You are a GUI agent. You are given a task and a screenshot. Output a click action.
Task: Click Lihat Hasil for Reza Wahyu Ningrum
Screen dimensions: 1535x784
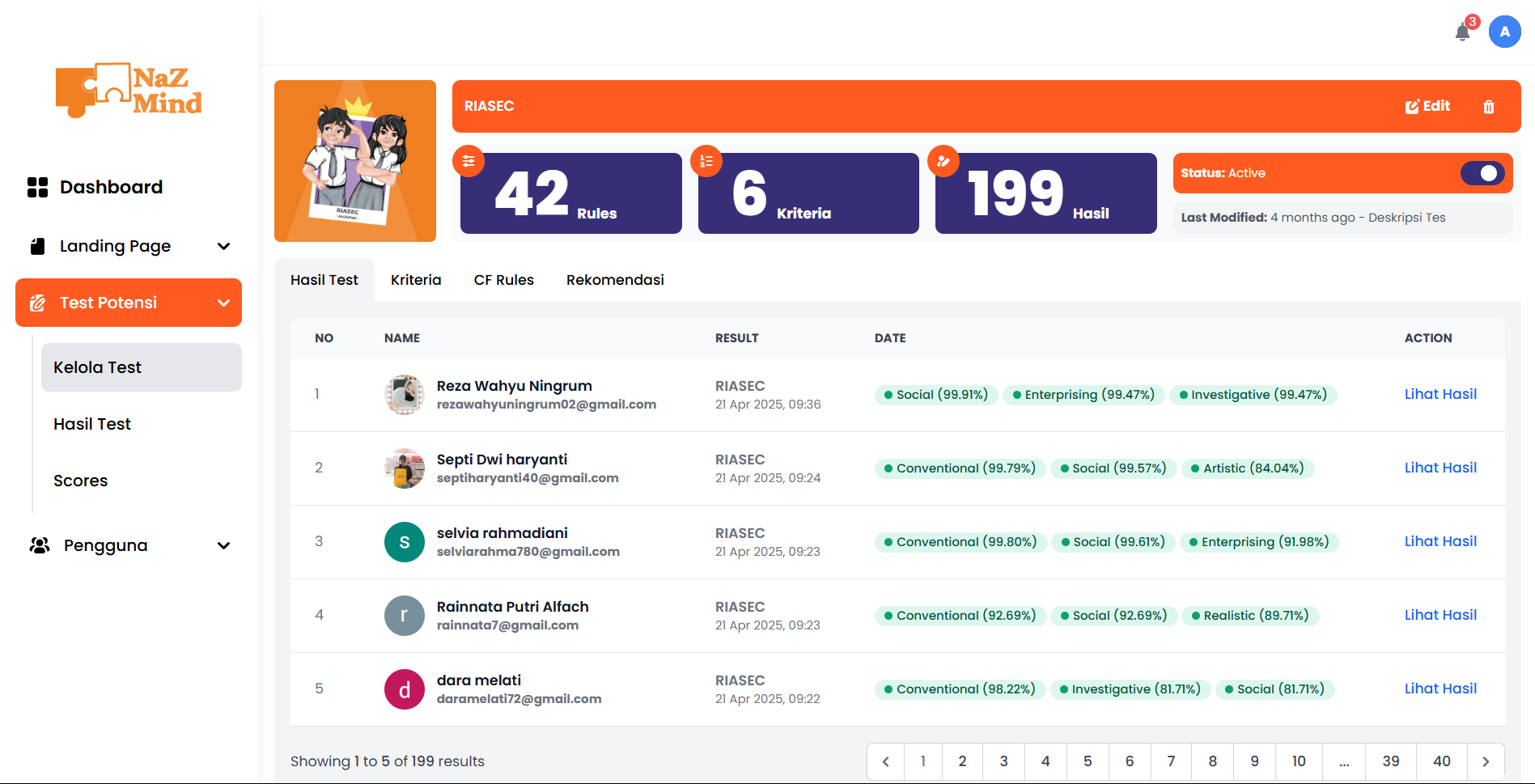1440,394
